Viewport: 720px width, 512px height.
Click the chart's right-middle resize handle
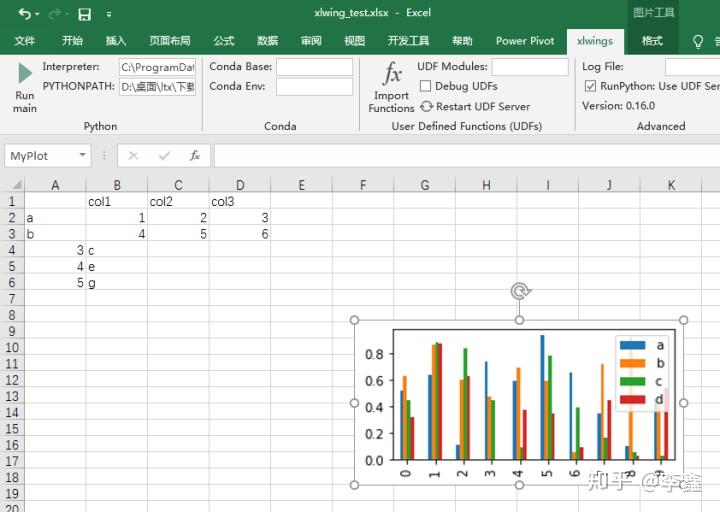click(683, 403)
